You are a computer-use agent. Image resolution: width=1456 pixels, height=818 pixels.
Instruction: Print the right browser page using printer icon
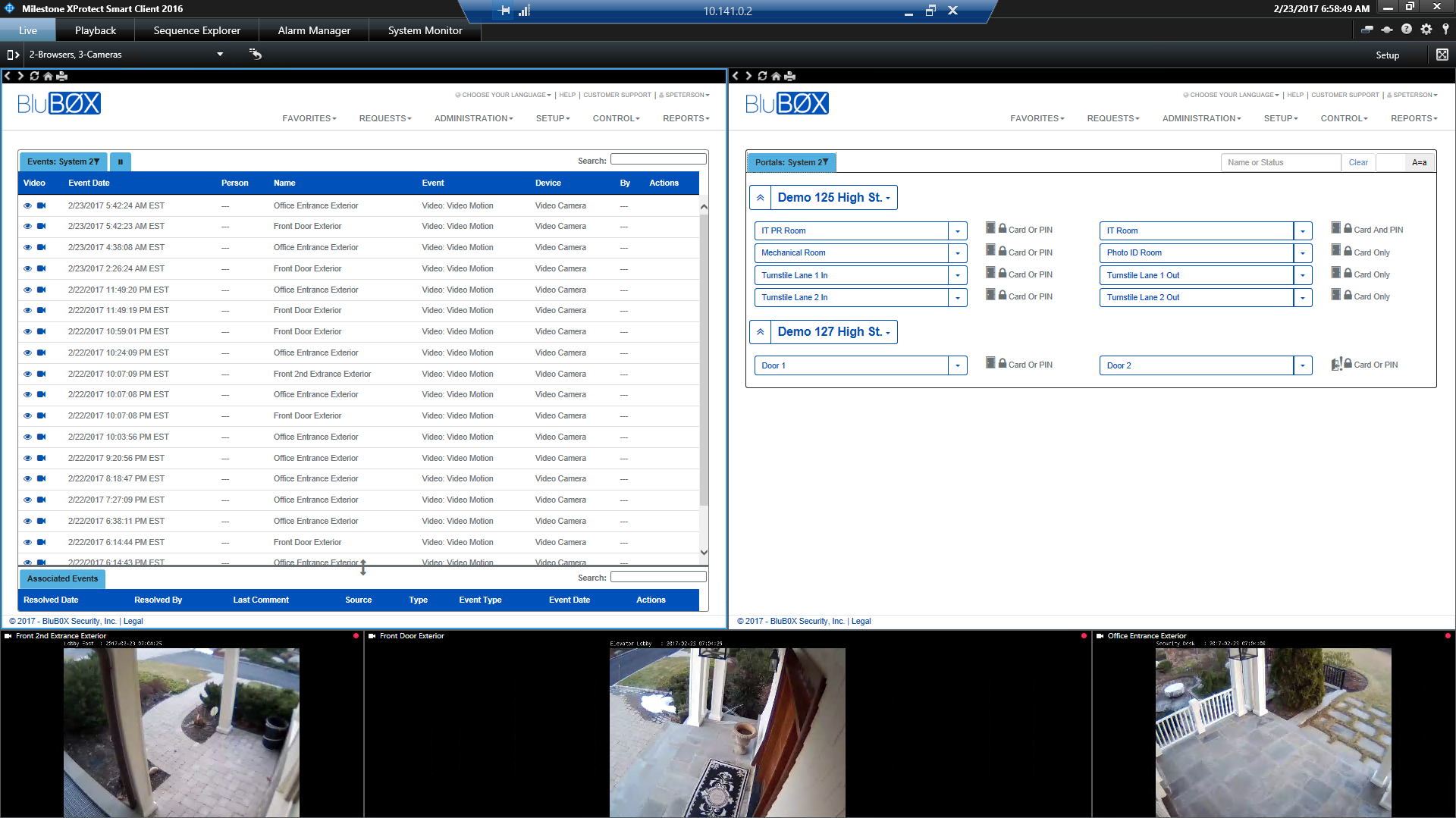tap(789, 76)
